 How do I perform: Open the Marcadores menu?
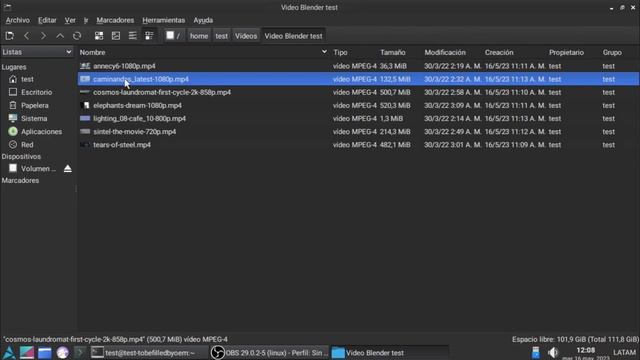point(115,20)
